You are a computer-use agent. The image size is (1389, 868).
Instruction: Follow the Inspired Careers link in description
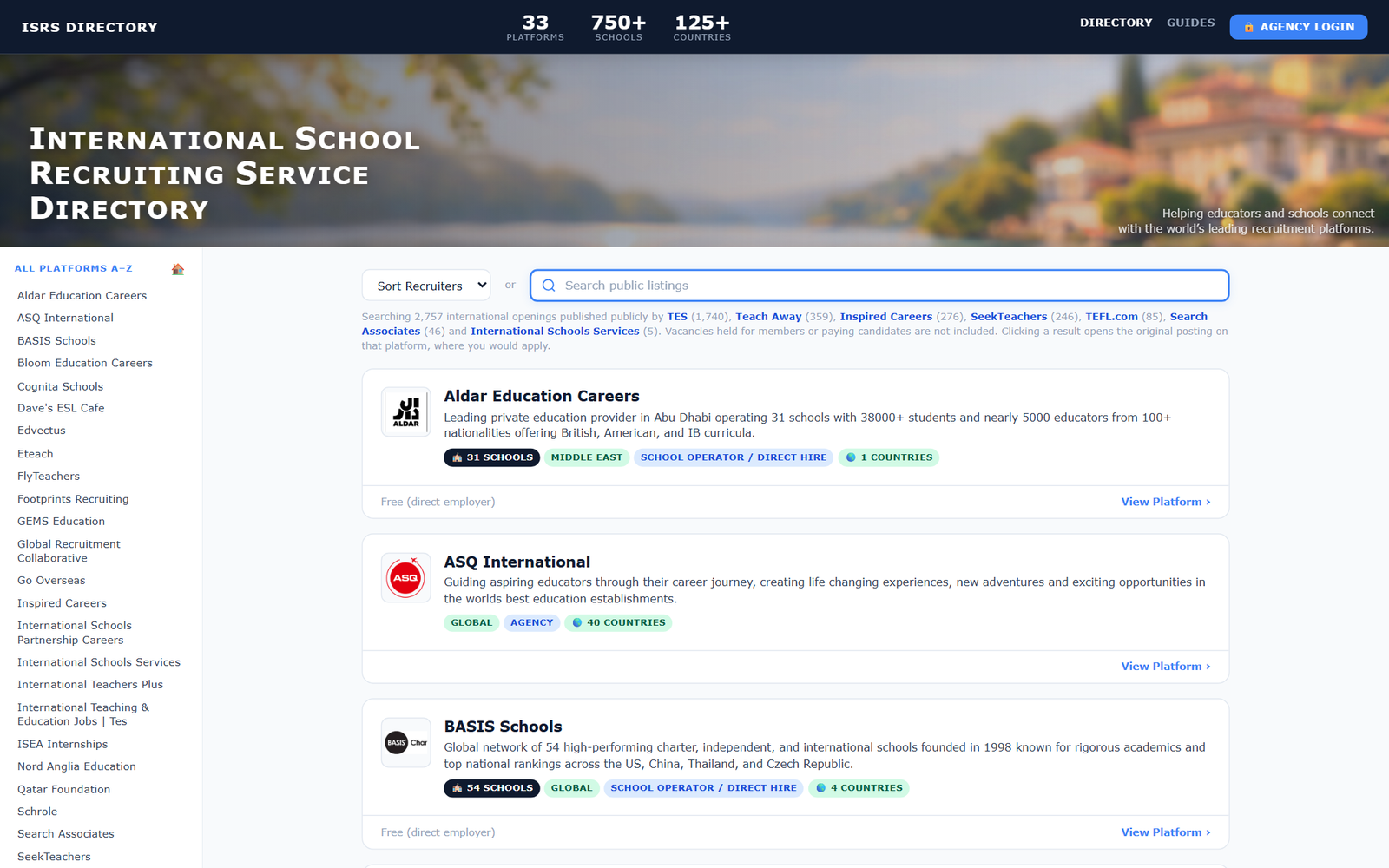(x=885, y=317)
